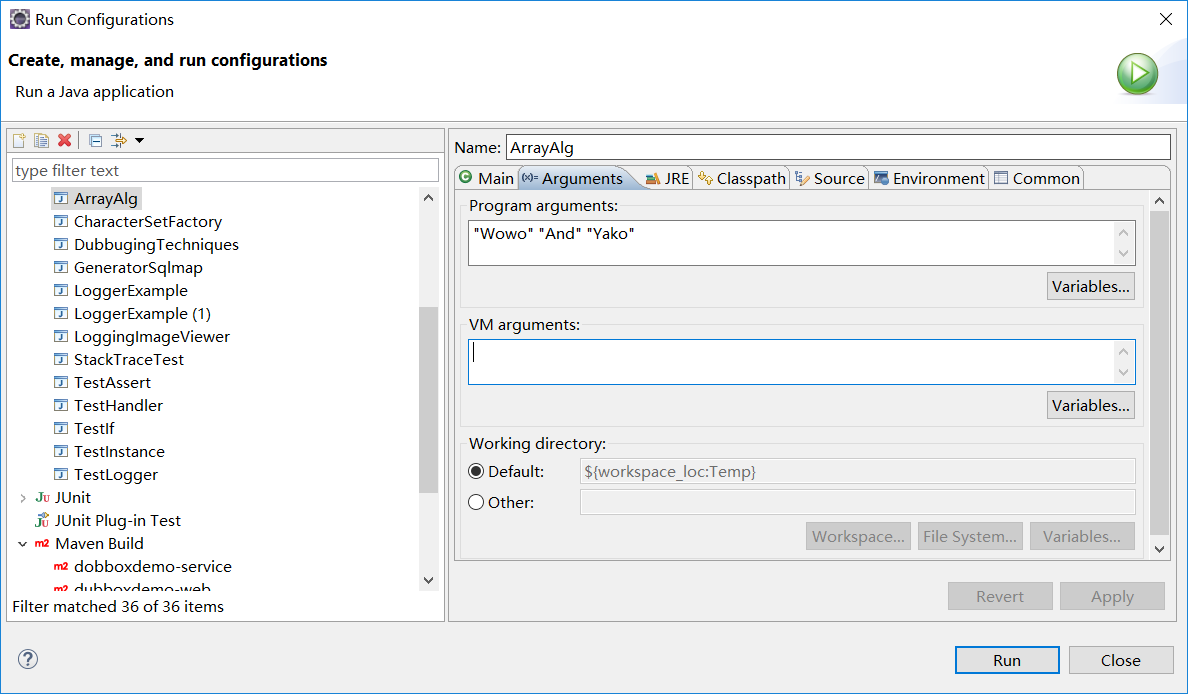Image resolution: width=1188 pixels, height=694 pixels.
Task: Collapse all configurations in the tree
Action: [x=95, y=140]
